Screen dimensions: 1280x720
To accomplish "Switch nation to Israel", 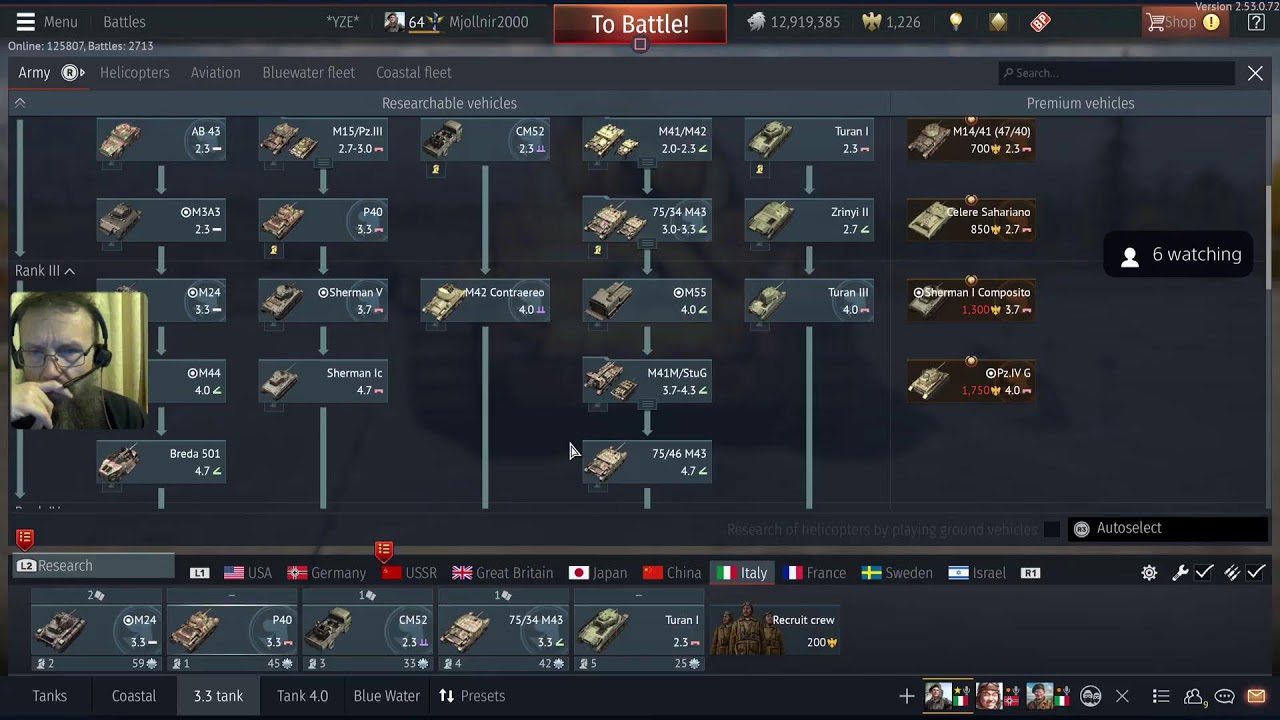I will [x=977, y=573].
